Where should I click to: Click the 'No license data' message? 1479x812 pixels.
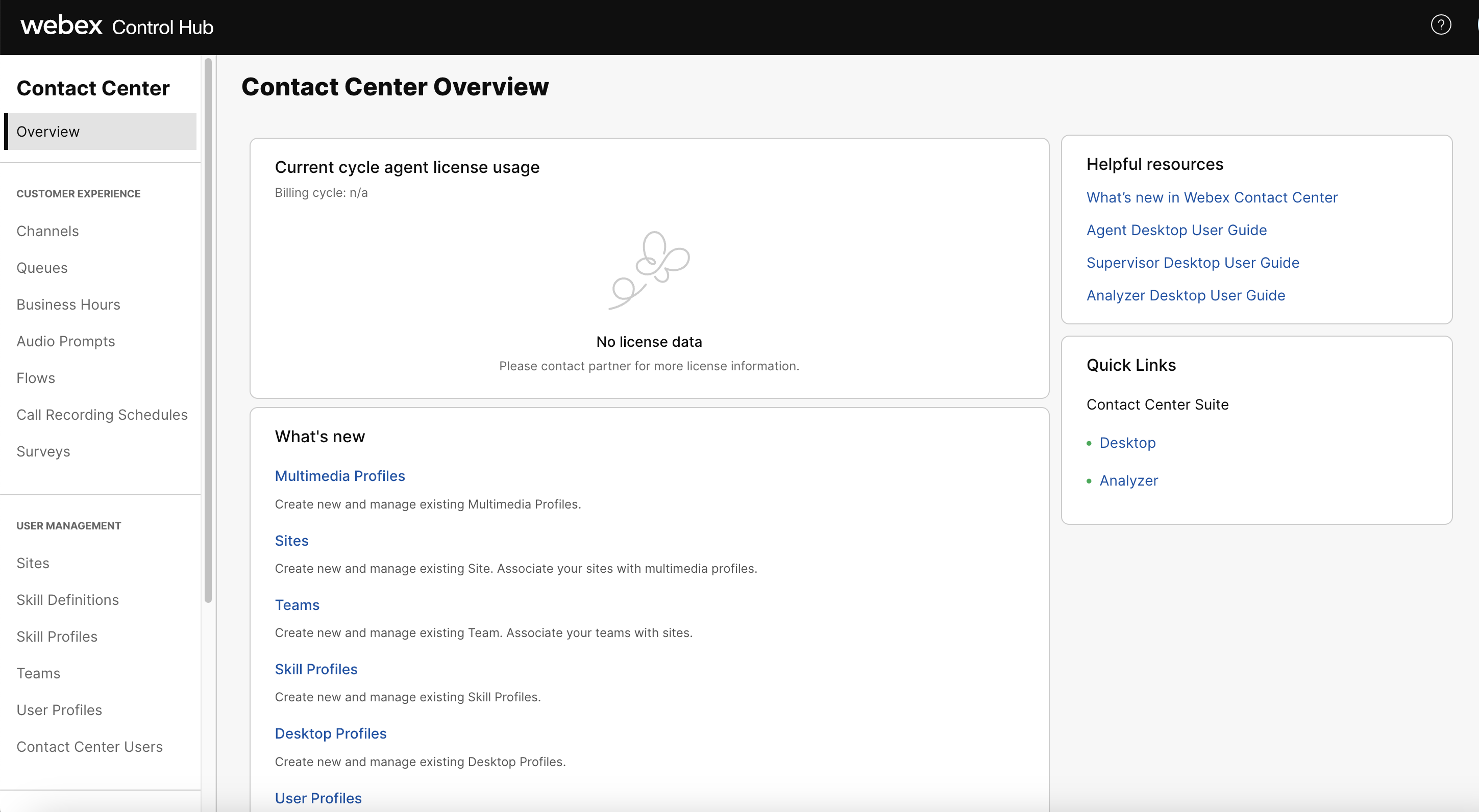tap(649, 342)
